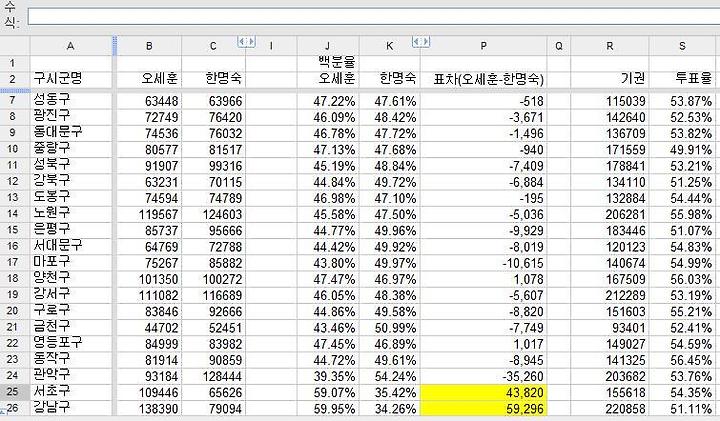Select column J header
The height and width of the screenshot is (421, 720).
point(327,46)
